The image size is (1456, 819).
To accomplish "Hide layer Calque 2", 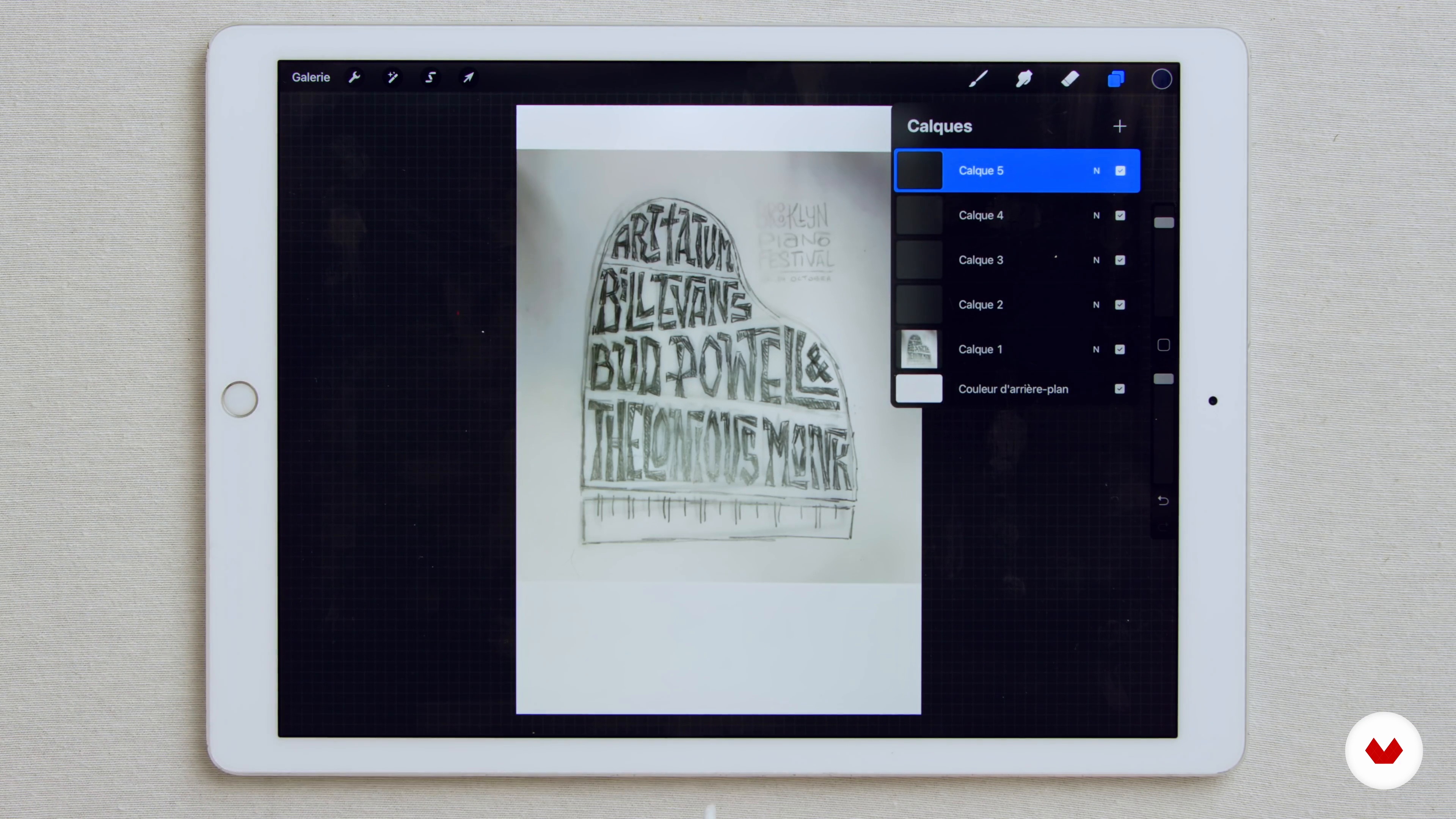I will pyautogui.click(x=1120, y=304).
